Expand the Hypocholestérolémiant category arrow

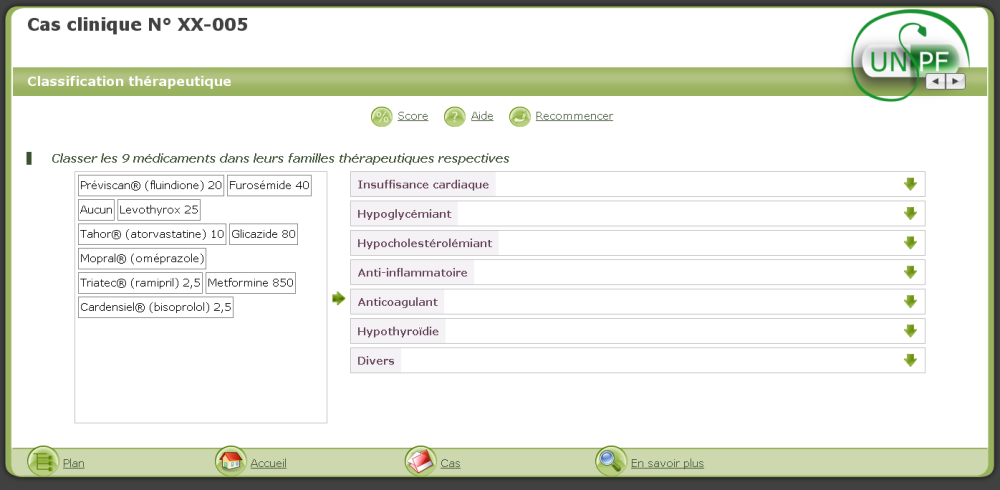[910, 243]
